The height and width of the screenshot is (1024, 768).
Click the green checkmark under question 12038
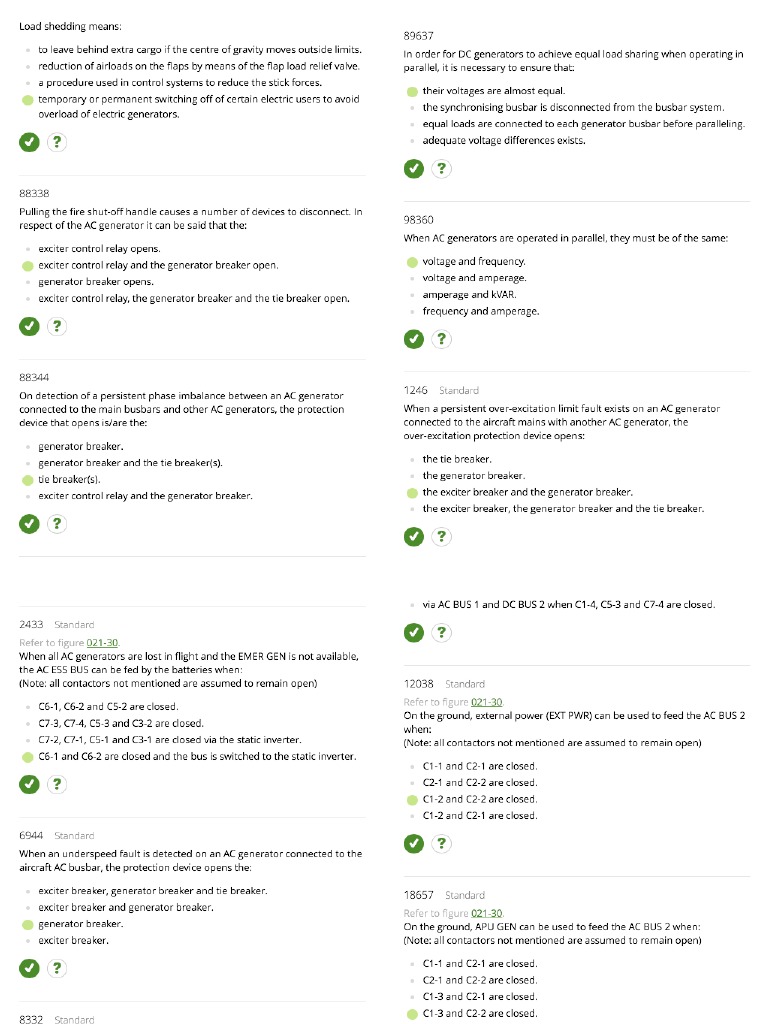pyautogui.click(x=414, y=844)
